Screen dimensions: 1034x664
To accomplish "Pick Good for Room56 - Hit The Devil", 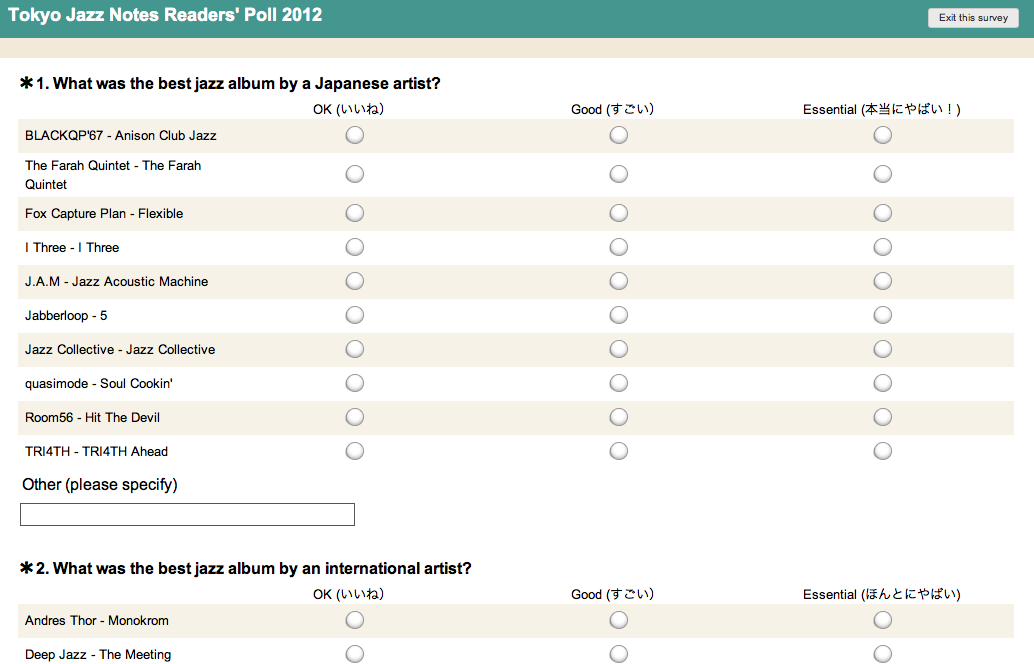I will point(619,417).
